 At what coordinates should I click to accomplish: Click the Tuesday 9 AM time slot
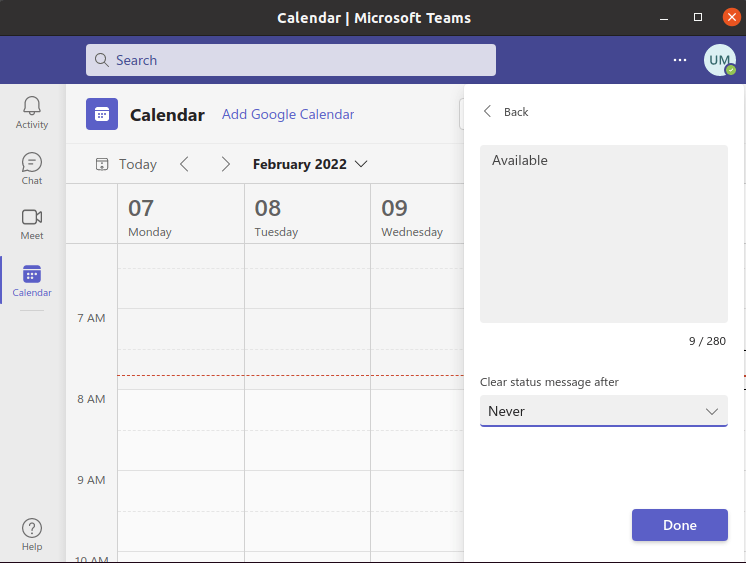pos(307,491)
